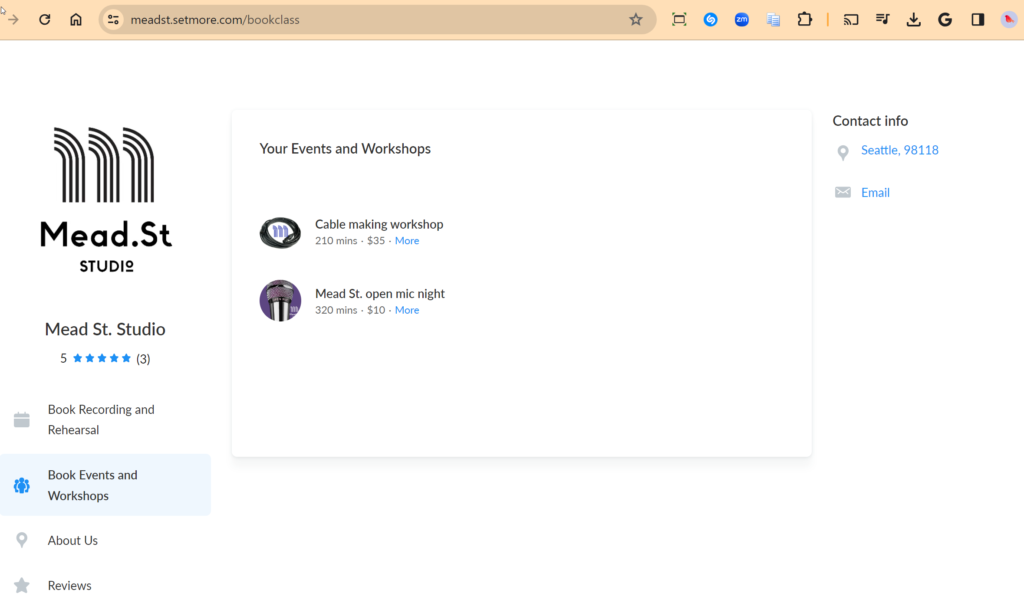Click the Email contact link
This screenshot has width=1024, height=603.
click(875, 192)
